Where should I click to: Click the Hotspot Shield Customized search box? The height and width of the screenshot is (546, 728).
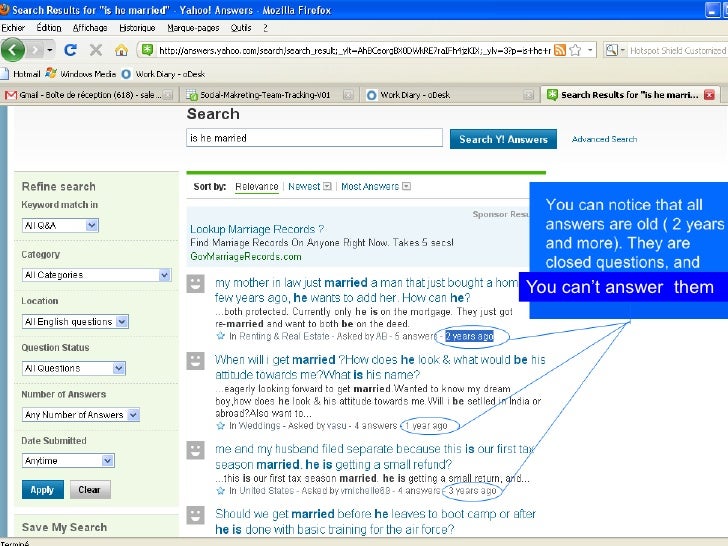[x=677, y=50]
